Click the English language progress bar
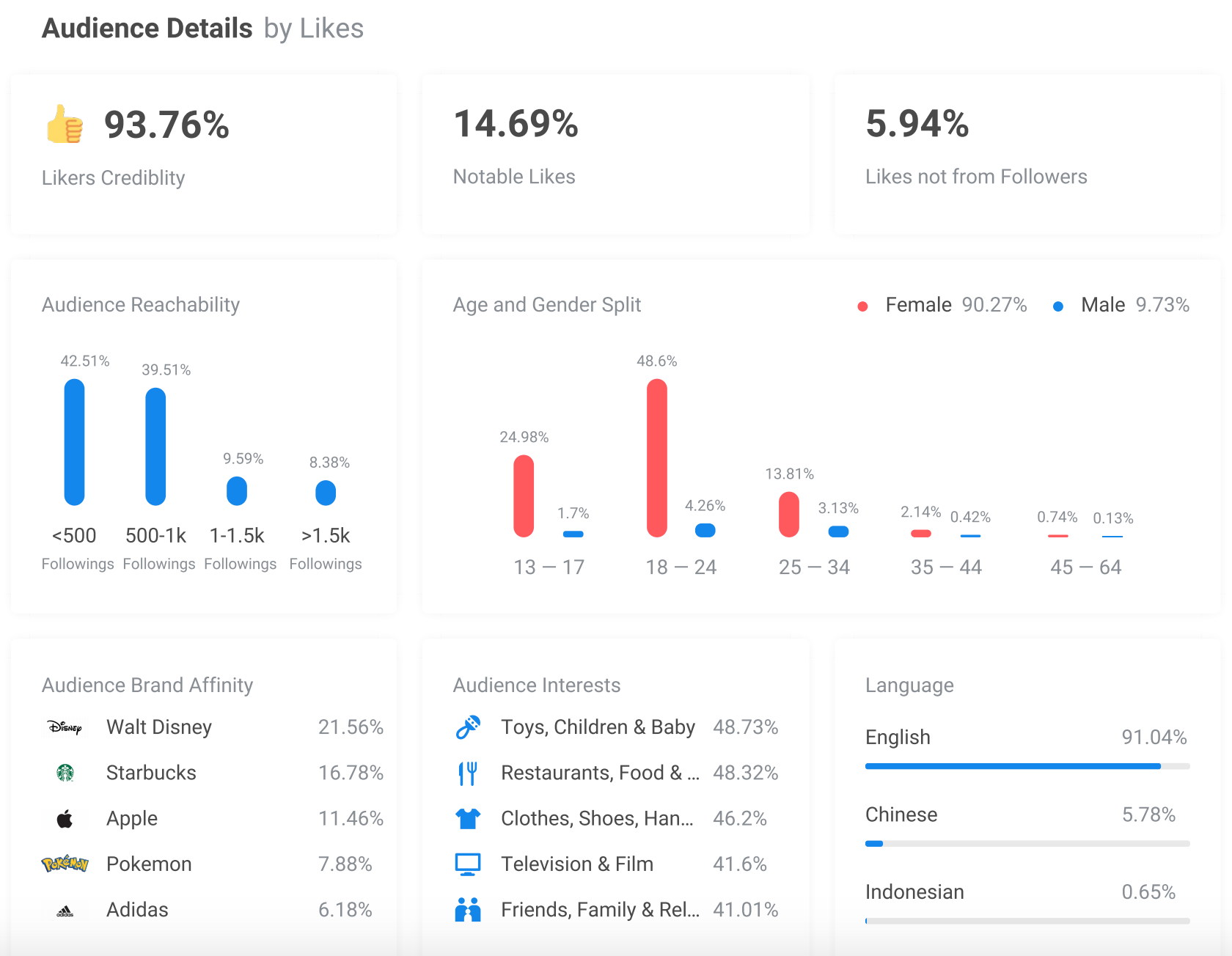 click(x=1027, y=766)
